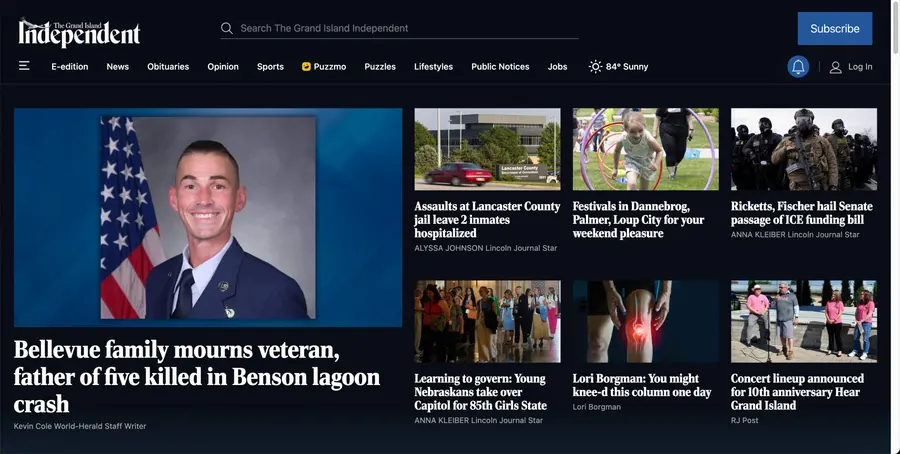Click the Log In link
The height and width of the screenshot is (454, 900).
[860, 67]
